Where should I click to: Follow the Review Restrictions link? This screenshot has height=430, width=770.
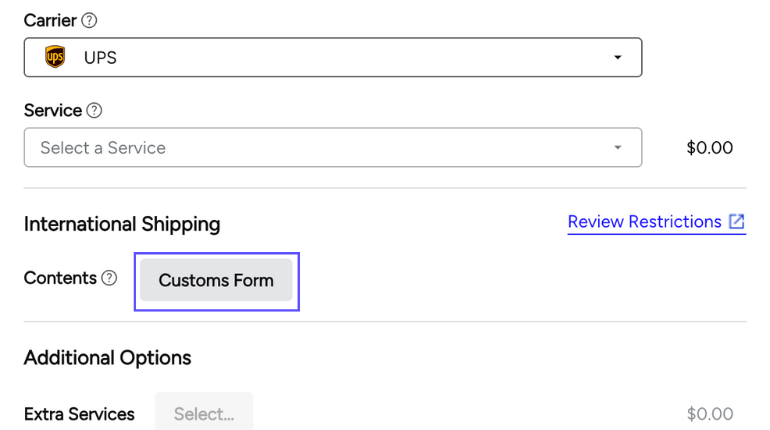click(x=644, y=222)
